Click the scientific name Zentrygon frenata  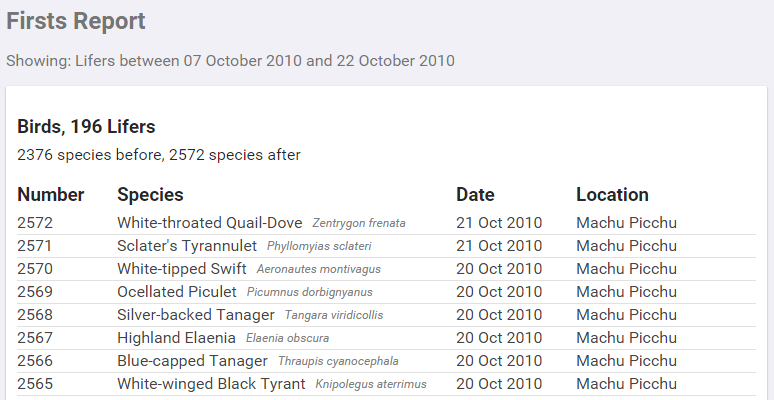pyautogui.click(x=359, y=223)
